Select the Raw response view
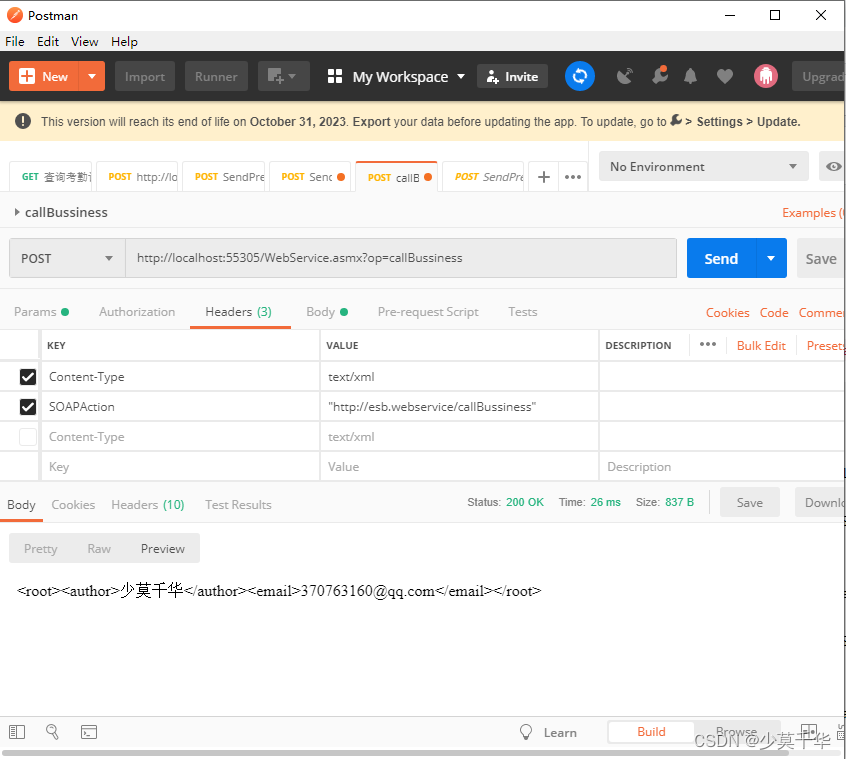The width and height of the screenshot is (846, 759). tap(99, 549)
